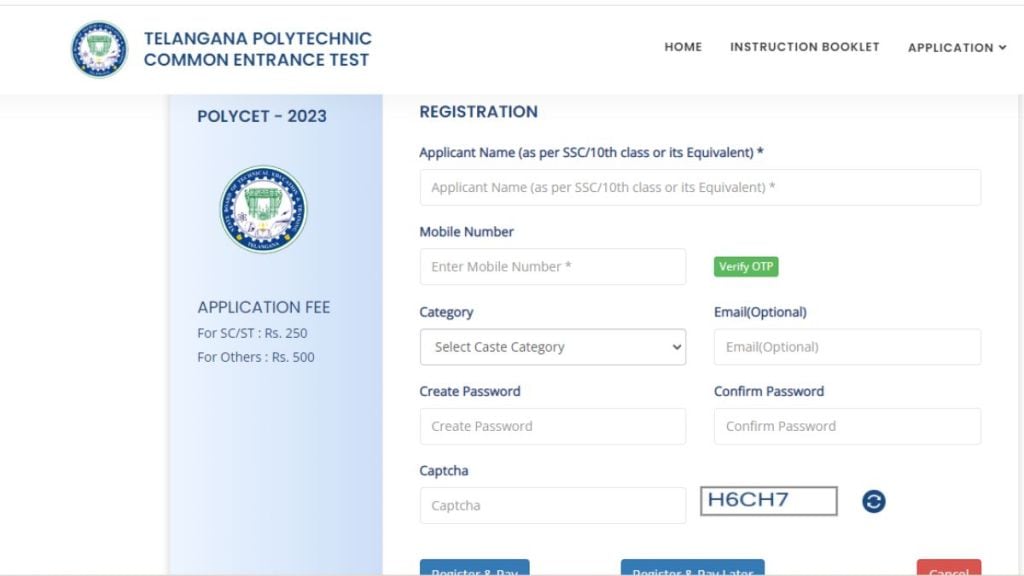Click the POLYCET - 2023 sidebar heading

pos(262,116)
